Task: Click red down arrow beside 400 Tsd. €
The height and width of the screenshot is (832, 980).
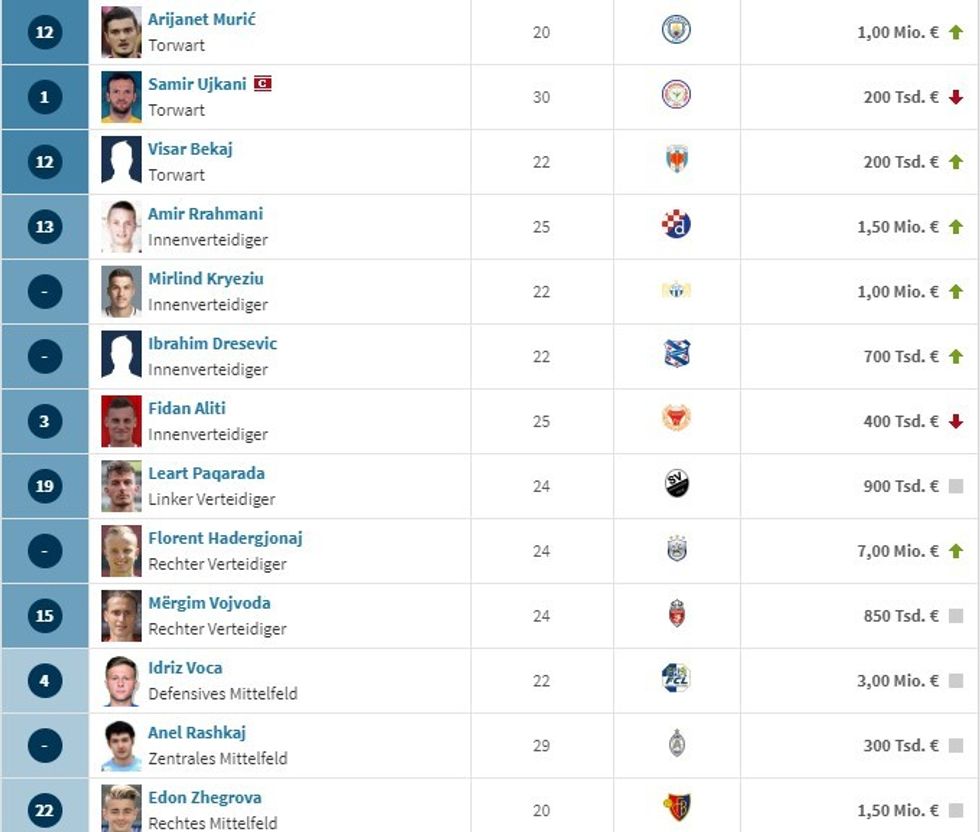Action: (x=956, y=421)
